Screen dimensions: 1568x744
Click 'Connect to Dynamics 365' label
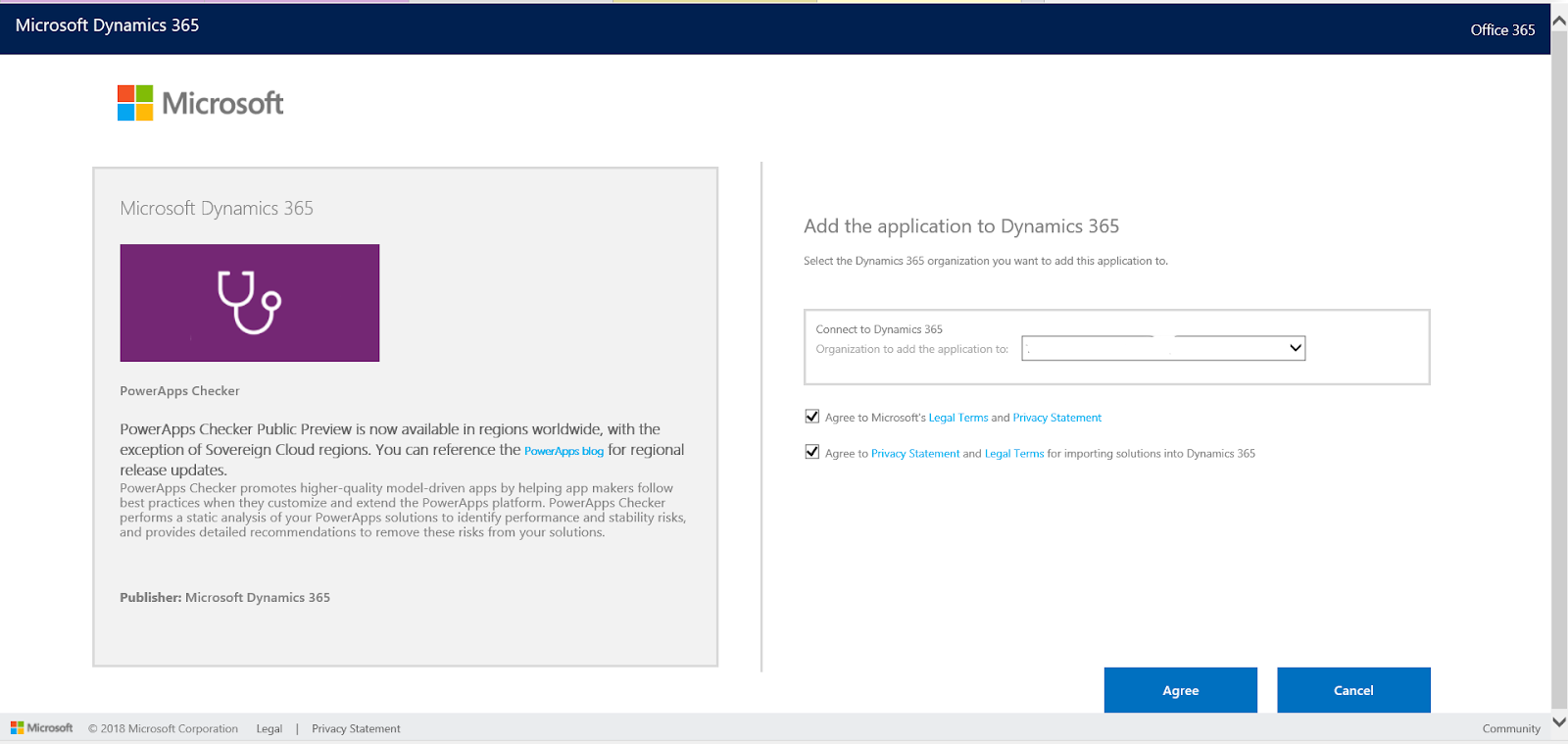click(879, 329)
